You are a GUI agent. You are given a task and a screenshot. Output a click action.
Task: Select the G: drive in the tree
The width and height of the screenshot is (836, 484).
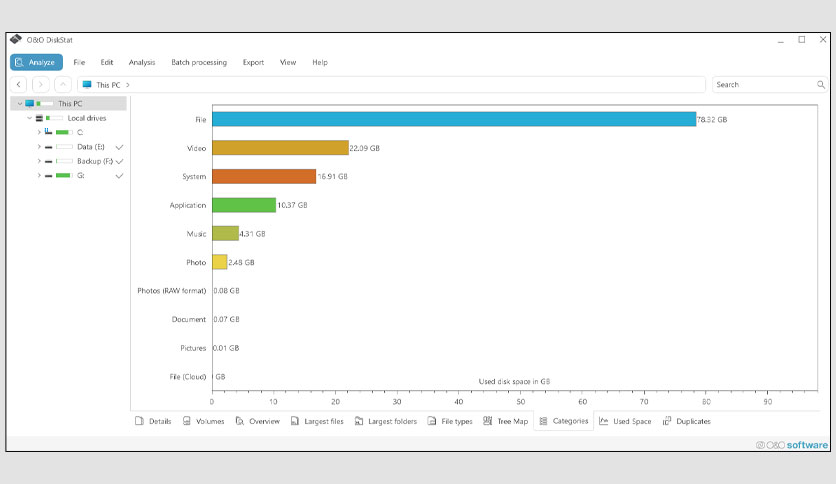[x=81, y=175]
